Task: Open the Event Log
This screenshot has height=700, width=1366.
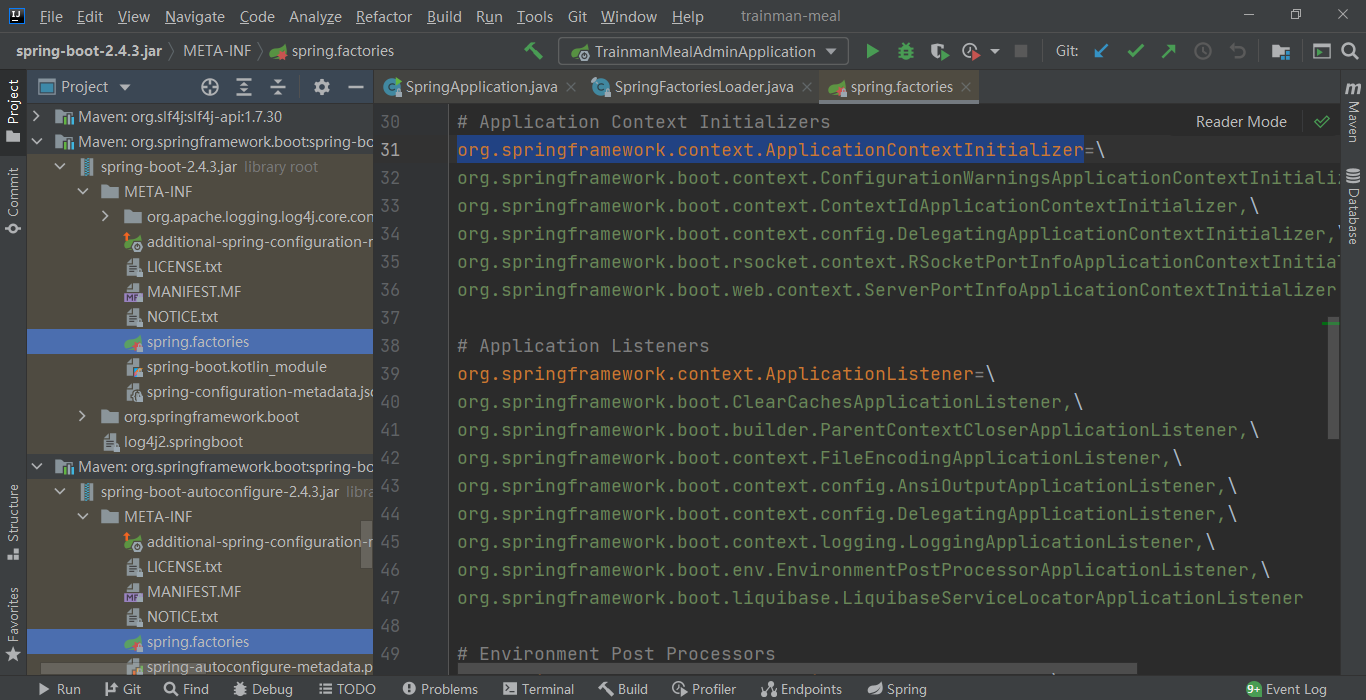Action: click(1285, 689)
